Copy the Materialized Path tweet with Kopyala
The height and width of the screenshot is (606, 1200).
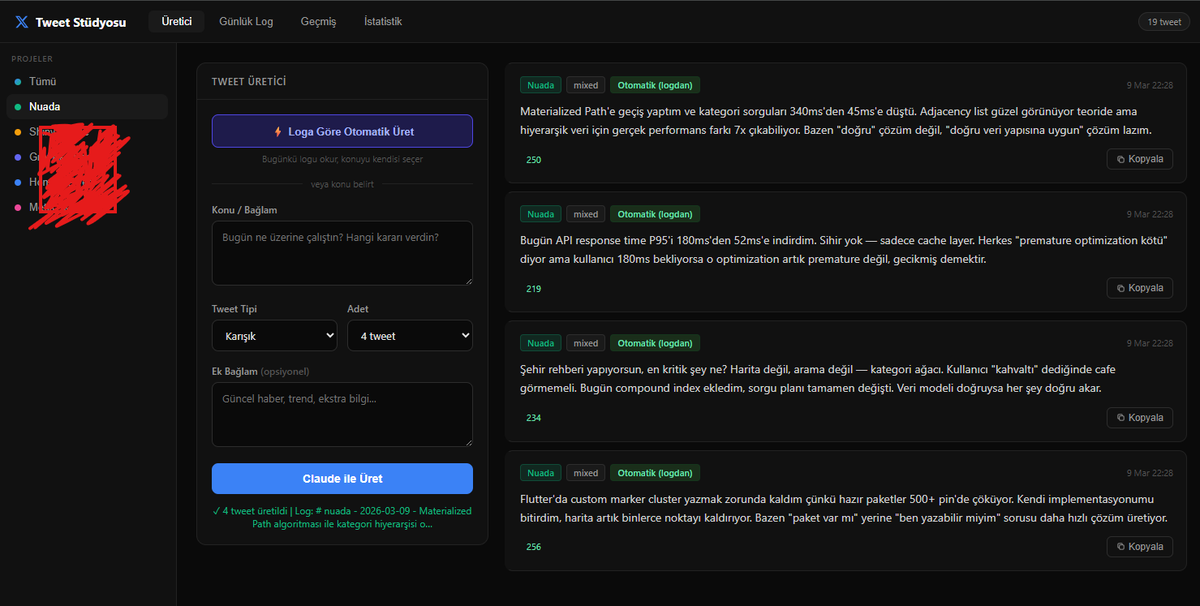point(1139,159)
